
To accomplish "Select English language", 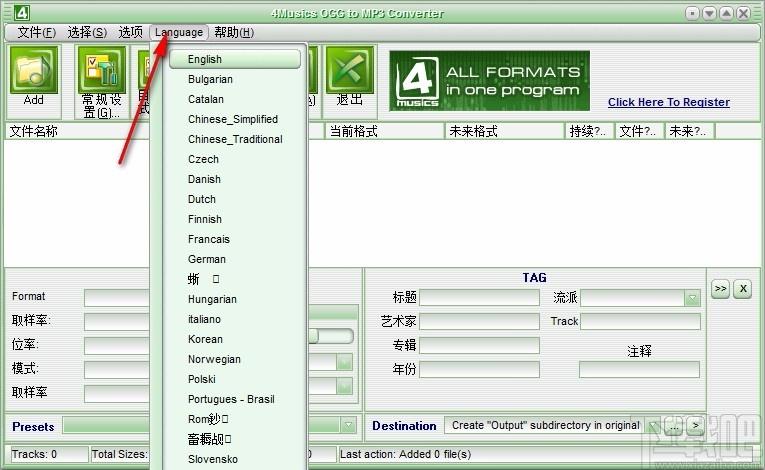I will 235,59.
